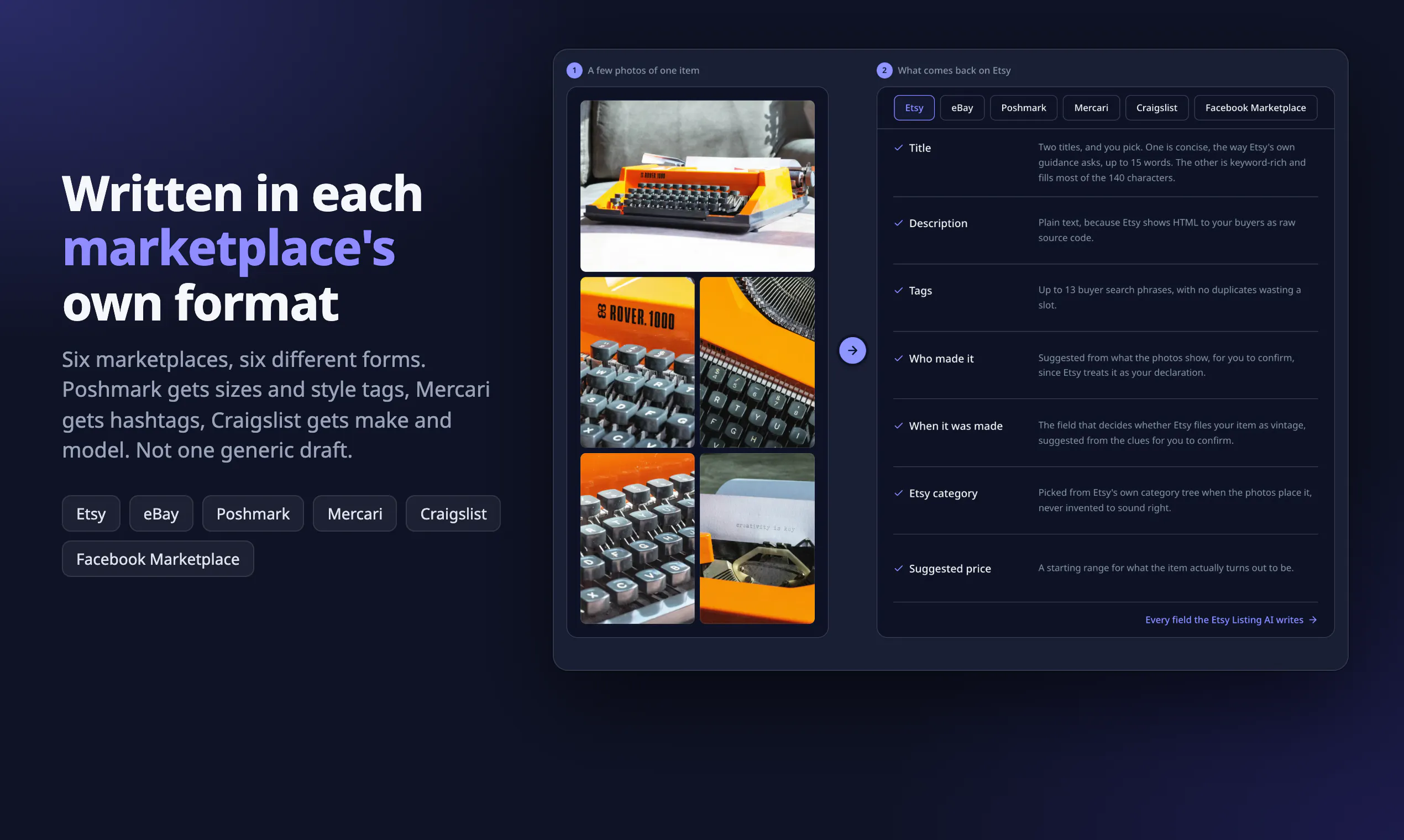The image size is (1404, 840).
Task: Click 'A few photos of one item' text
Action: pyautogui.click(x=643, y=70)
